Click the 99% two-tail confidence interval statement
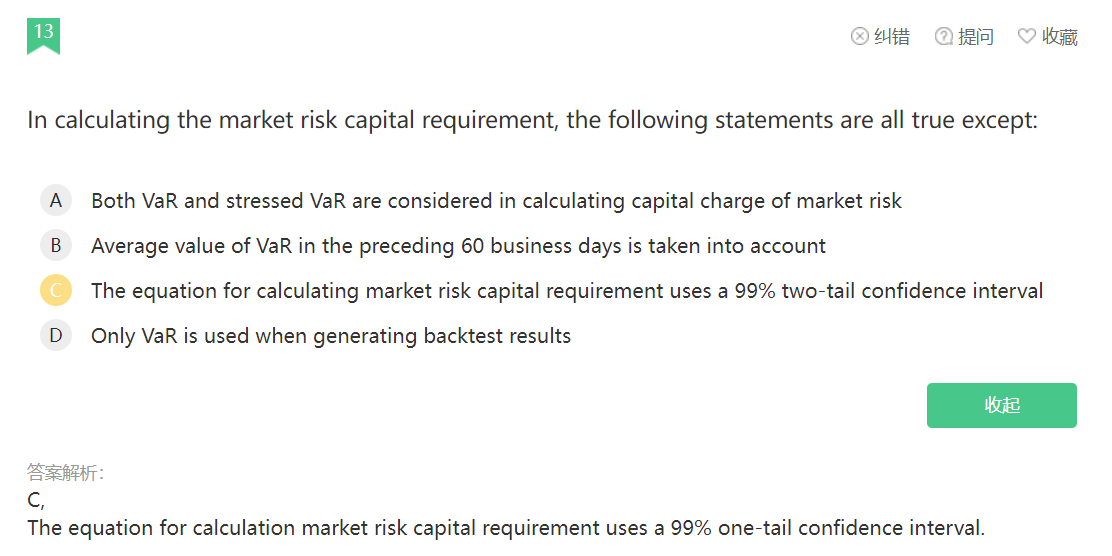The height and width of the screenshot is (556, 1112). click(x=566, y=291)
